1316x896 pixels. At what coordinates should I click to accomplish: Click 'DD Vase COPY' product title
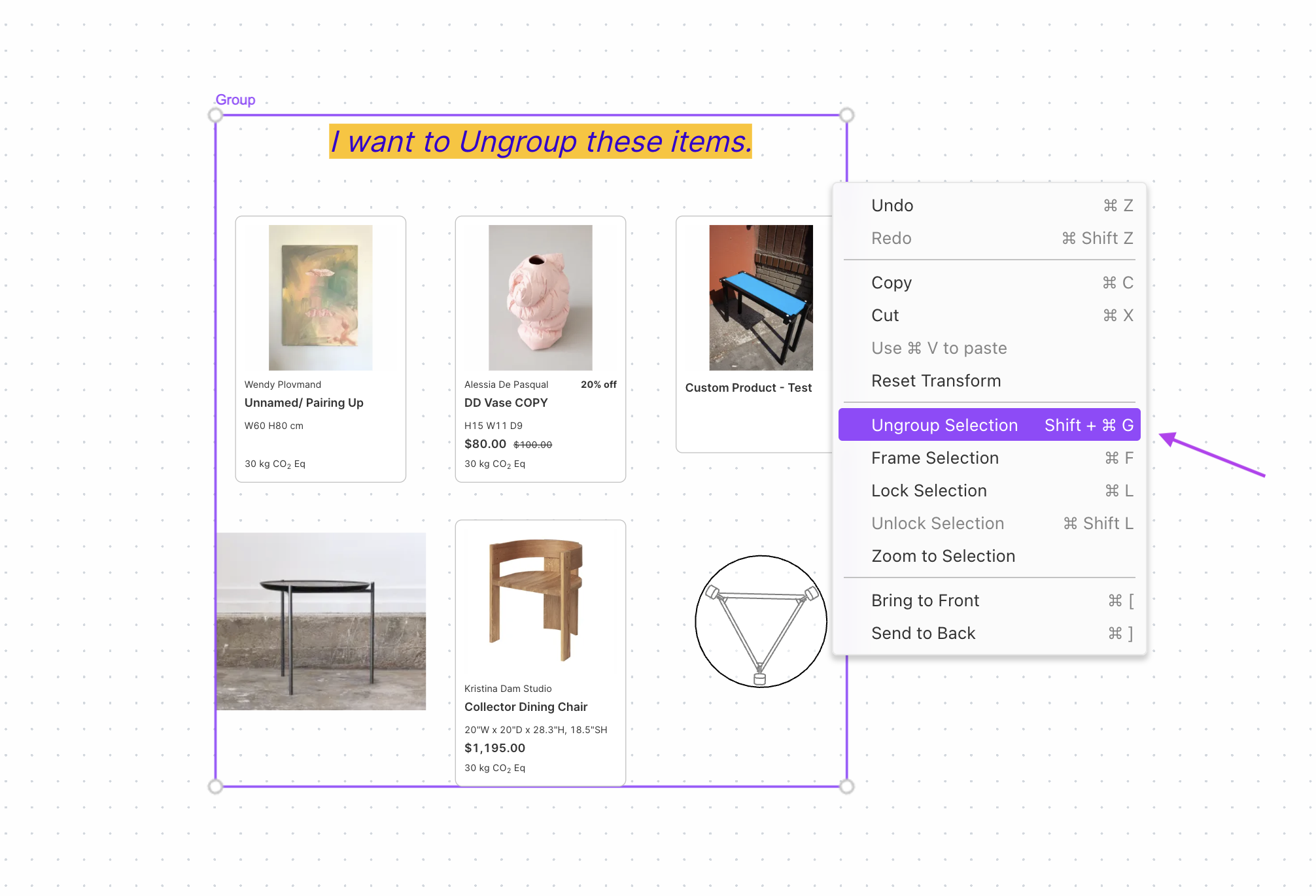pos(506,403)
